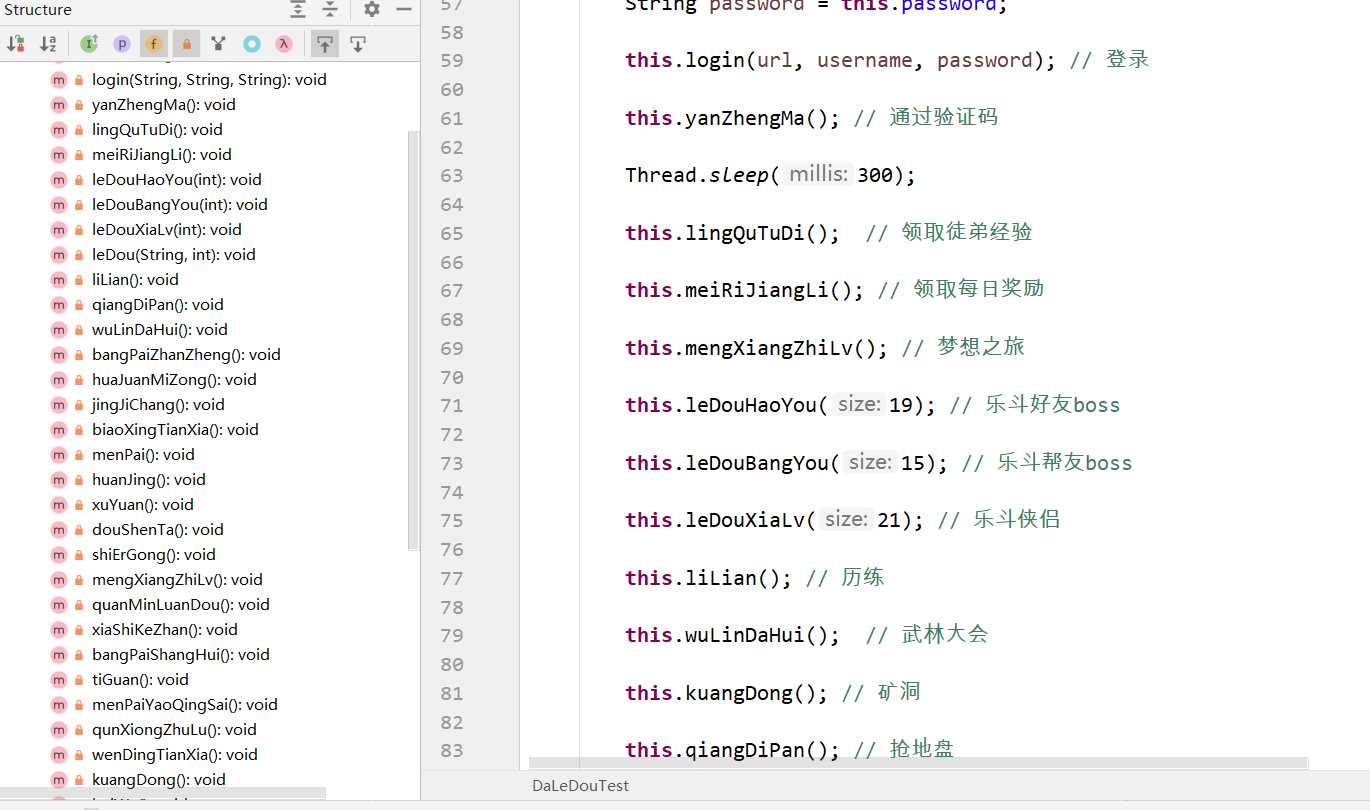Select xuYuan() in Structure tree

[x=143, y=504]
